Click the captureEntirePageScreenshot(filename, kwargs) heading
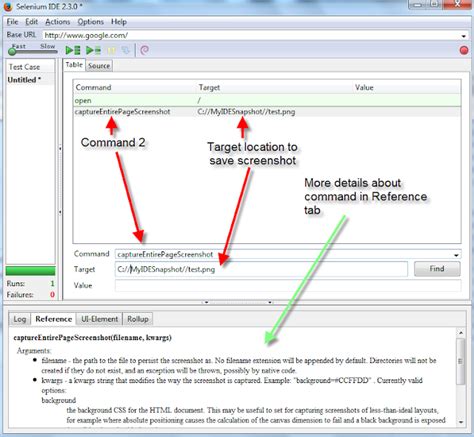This screenshot has width=474, height=437. (x=92, y=338)
